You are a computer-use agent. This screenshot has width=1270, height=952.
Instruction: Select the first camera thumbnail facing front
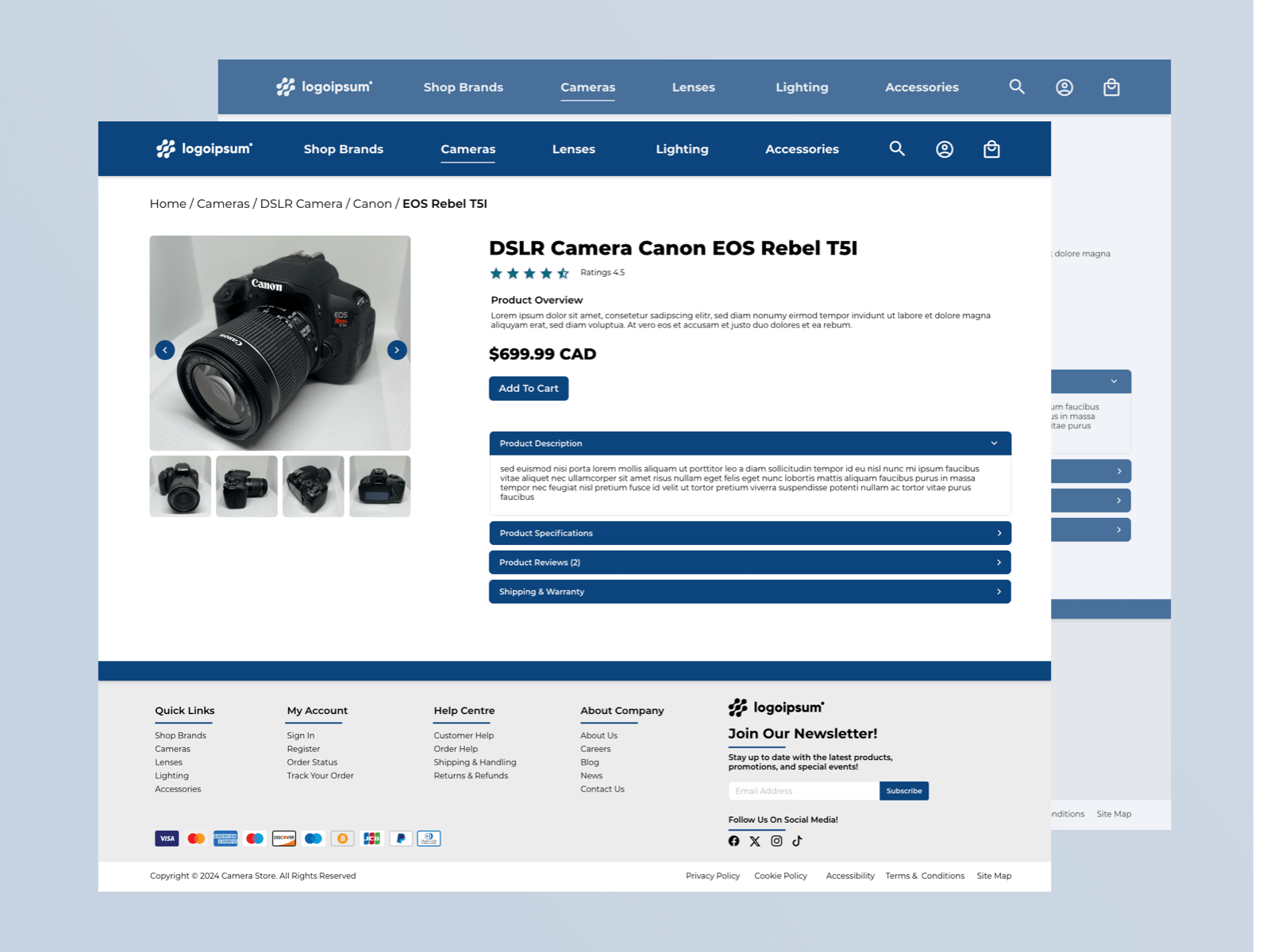(180, 486)
